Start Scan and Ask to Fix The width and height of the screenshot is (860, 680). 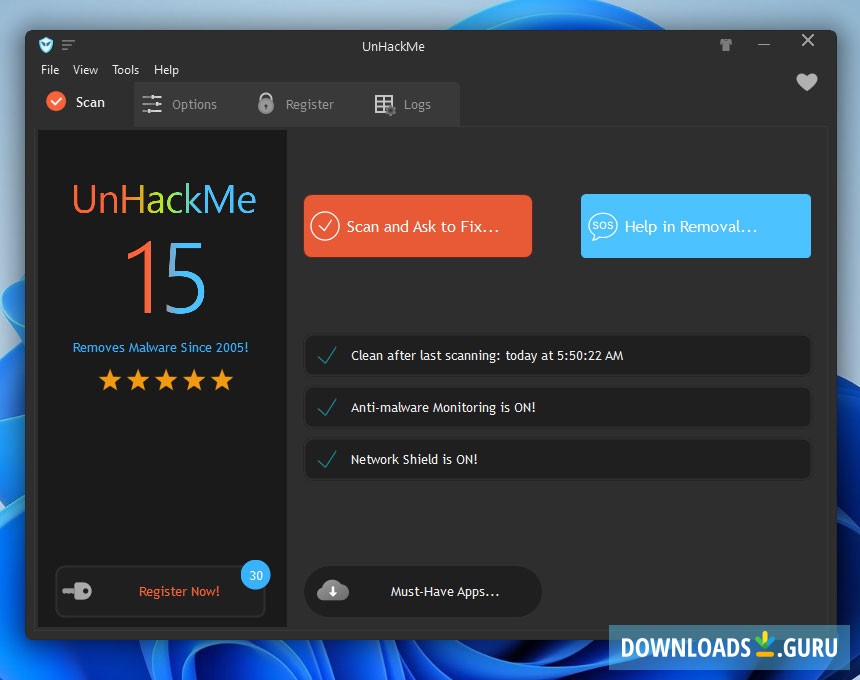(418, 226)
